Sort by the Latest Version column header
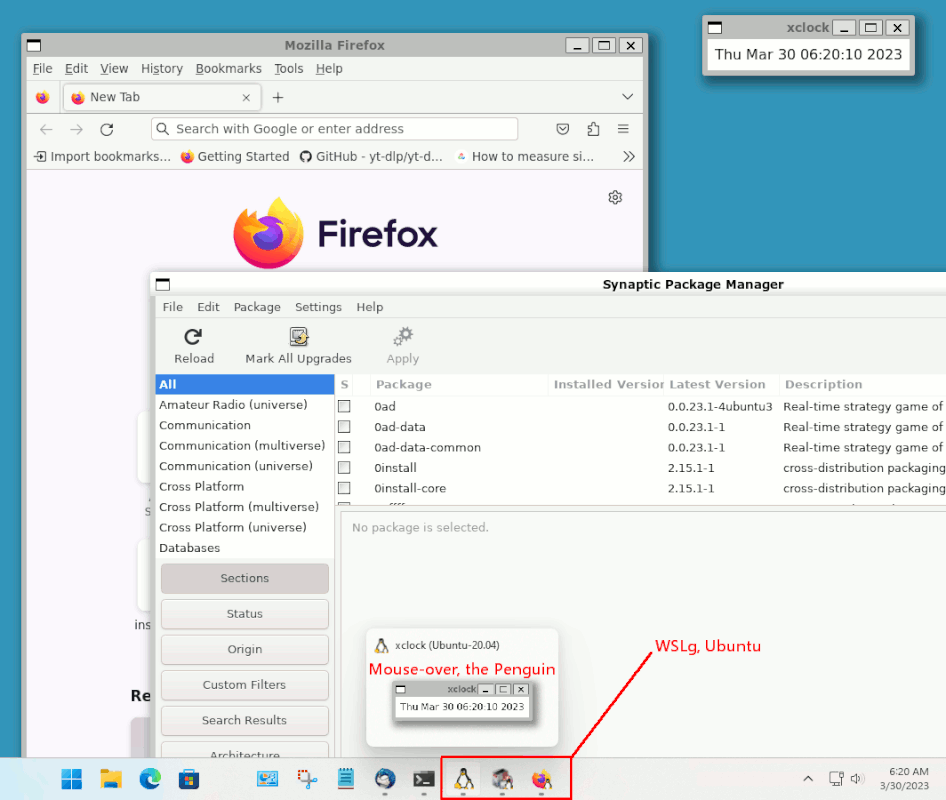 pyautogui.click(x=722, y=384)
